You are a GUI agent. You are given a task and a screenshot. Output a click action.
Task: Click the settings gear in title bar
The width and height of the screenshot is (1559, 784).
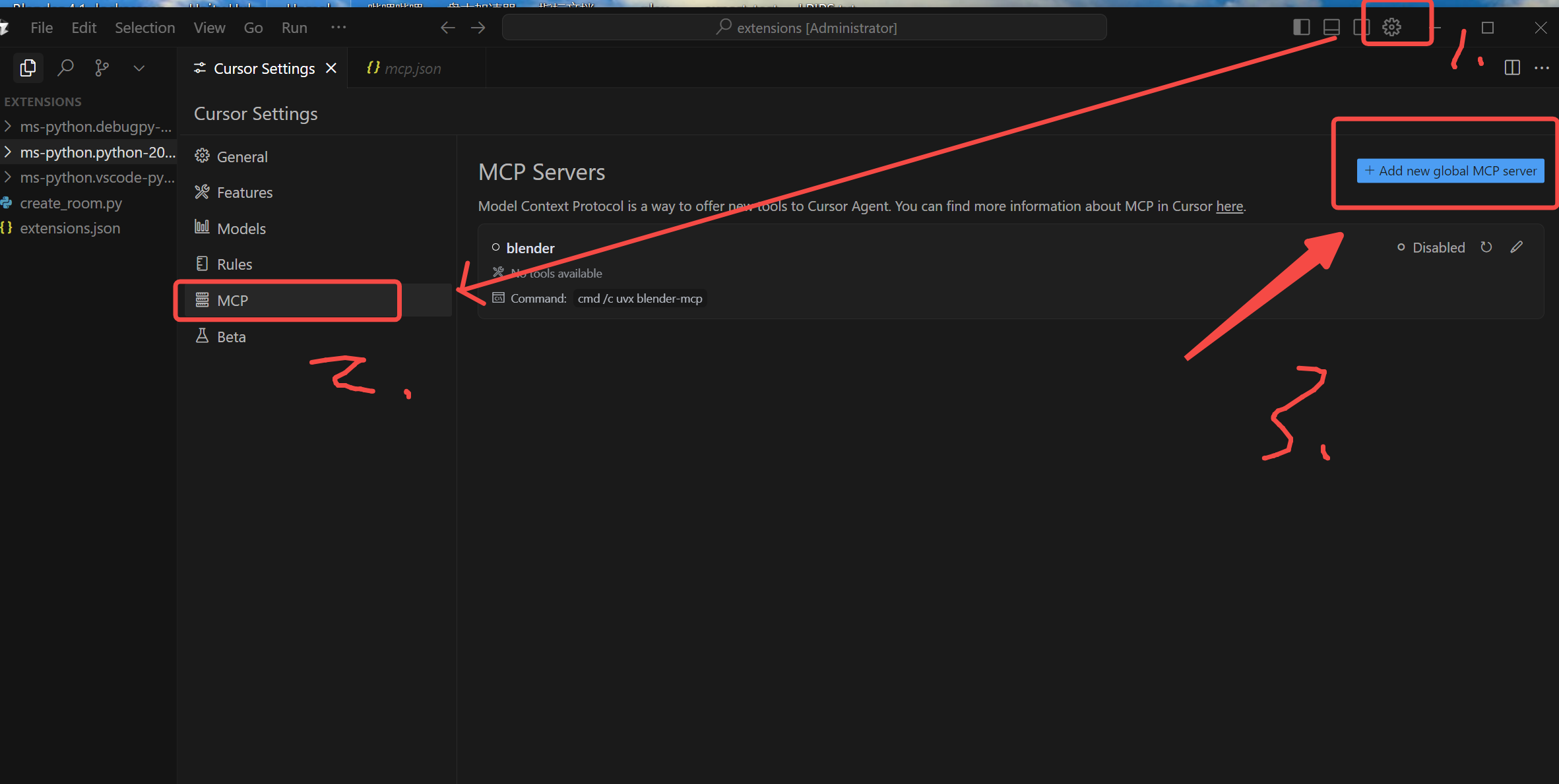(x=1391, y=27)
